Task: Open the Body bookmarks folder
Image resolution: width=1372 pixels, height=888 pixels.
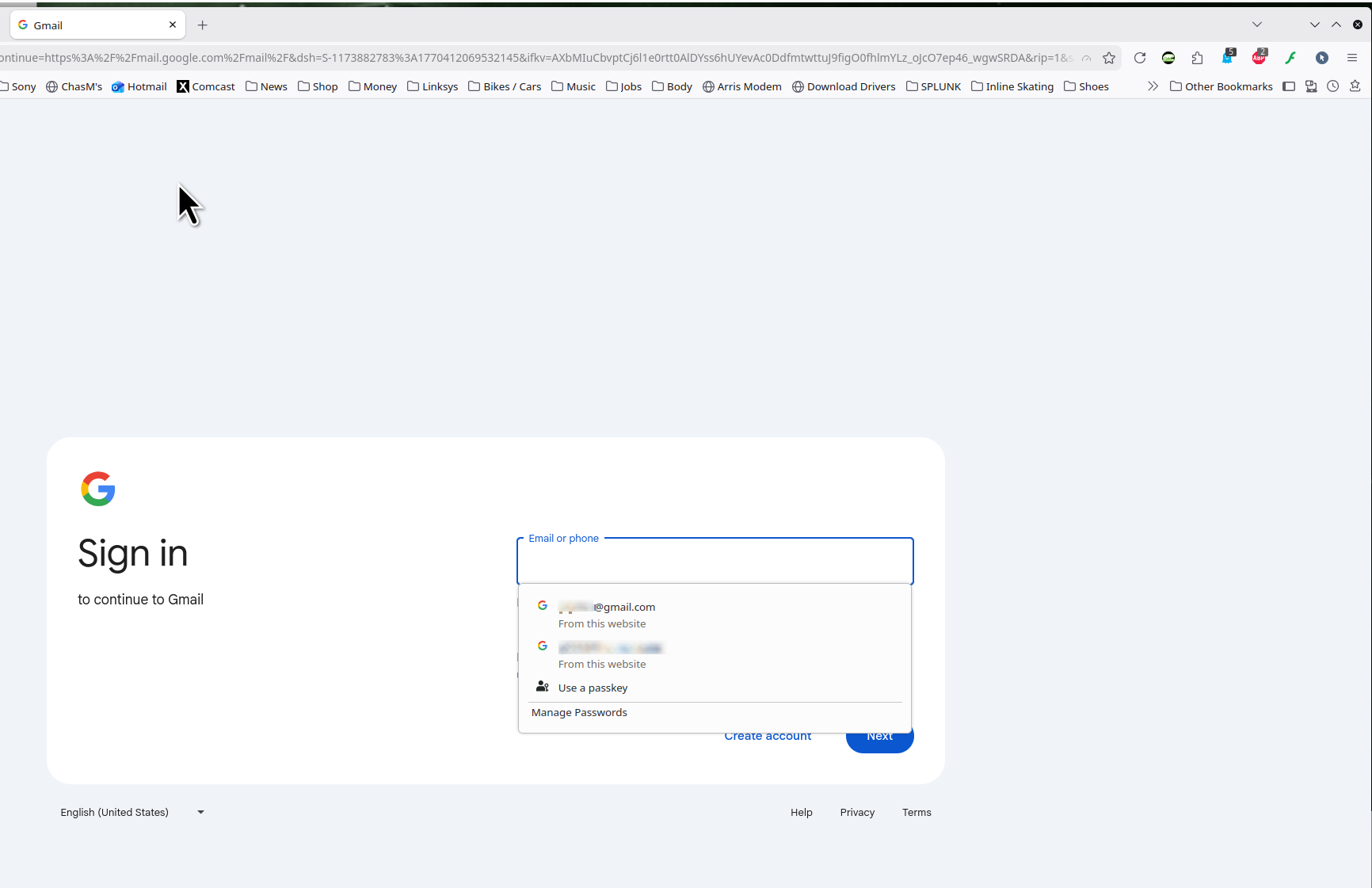Action: pyautogui.click(x=672, y=86)
